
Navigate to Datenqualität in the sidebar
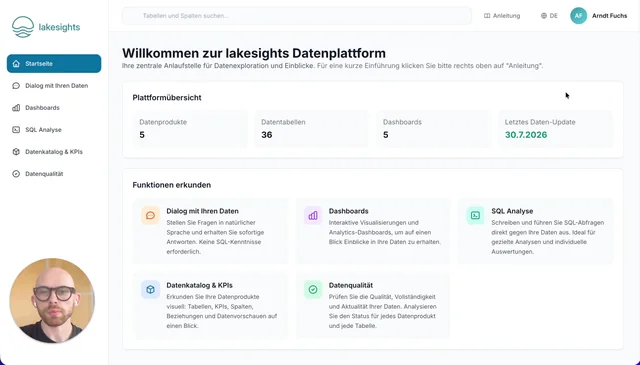point(54,174)
